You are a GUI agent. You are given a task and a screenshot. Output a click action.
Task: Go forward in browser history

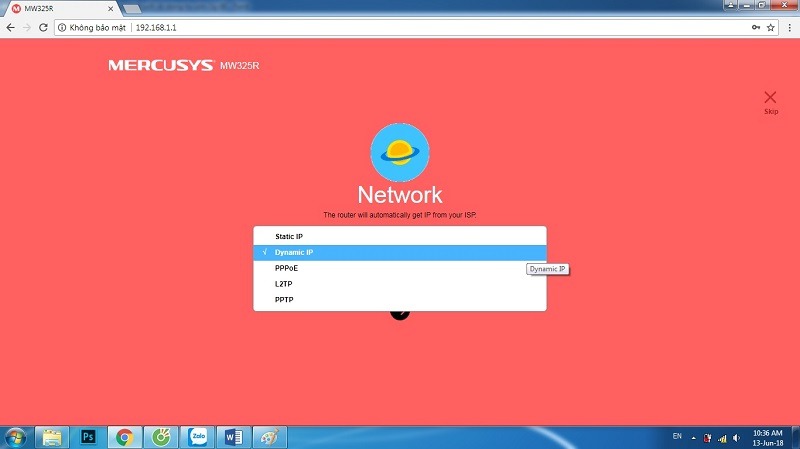[x=27, y=28]
